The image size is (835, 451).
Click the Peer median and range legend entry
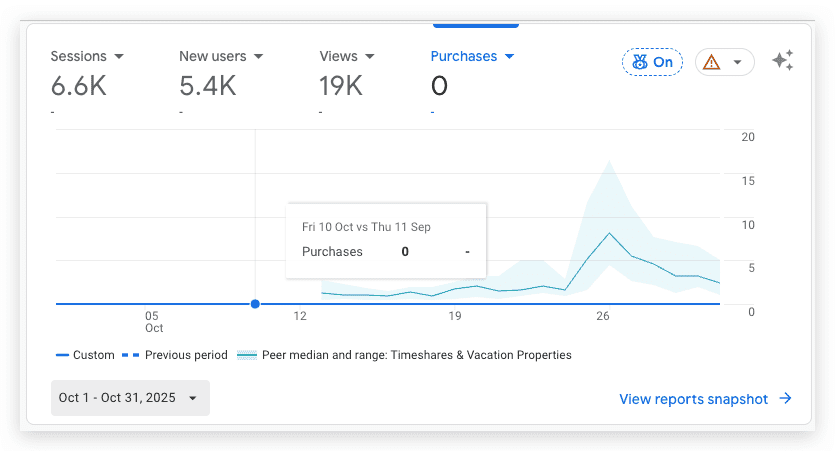coord(404,355)
